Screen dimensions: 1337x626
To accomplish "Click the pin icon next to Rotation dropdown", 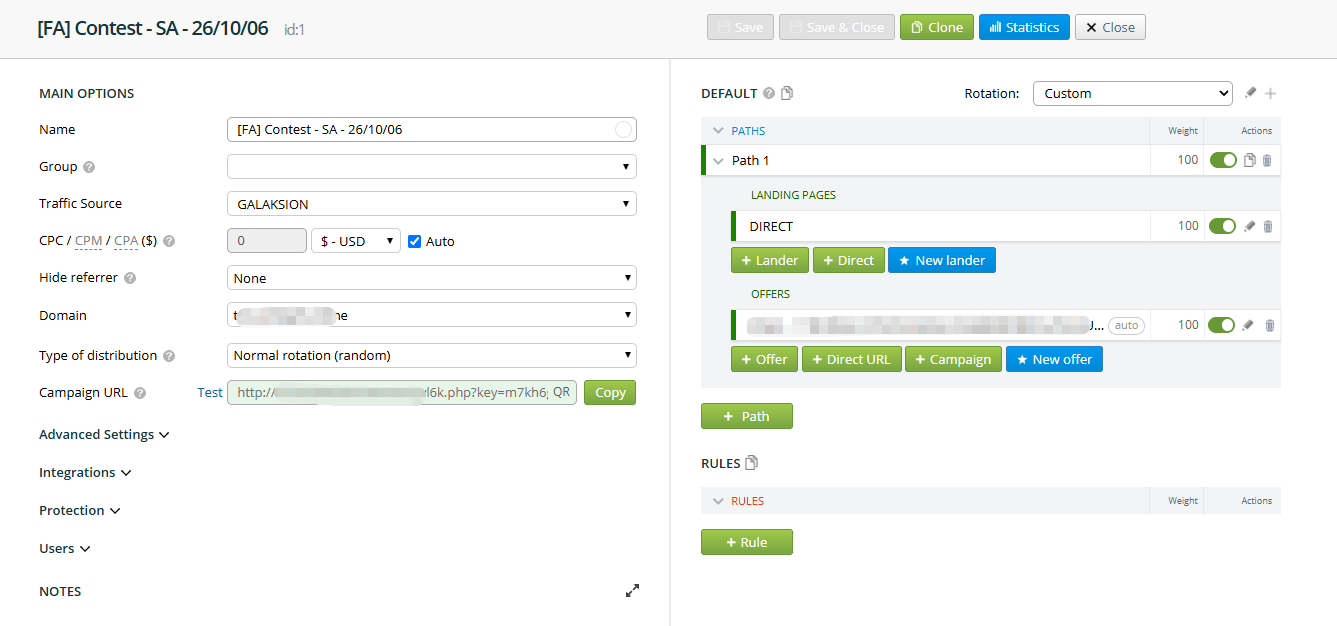I will click(1250, 93).
